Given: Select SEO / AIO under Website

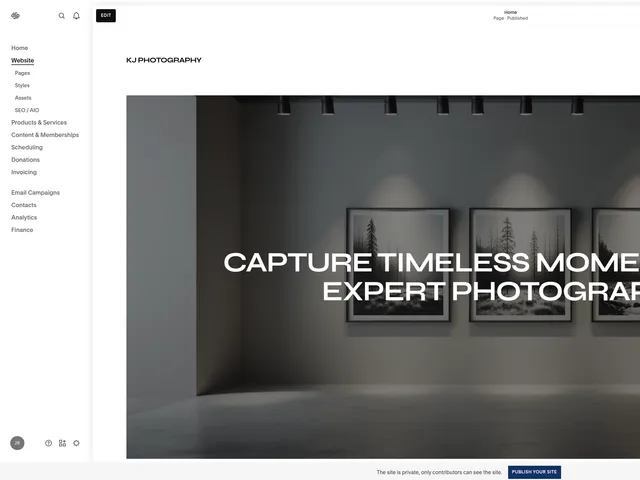Looking at the screenshot, I should [x=27, y=110].
